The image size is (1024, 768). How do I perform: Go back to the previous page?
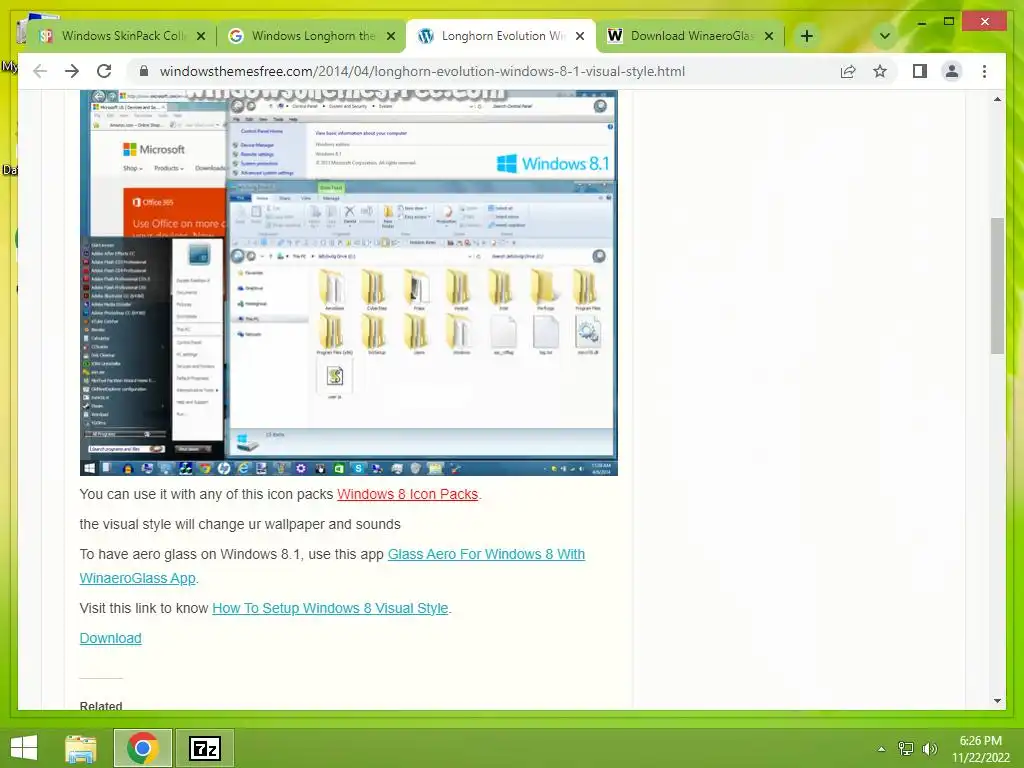coord(40,71)
